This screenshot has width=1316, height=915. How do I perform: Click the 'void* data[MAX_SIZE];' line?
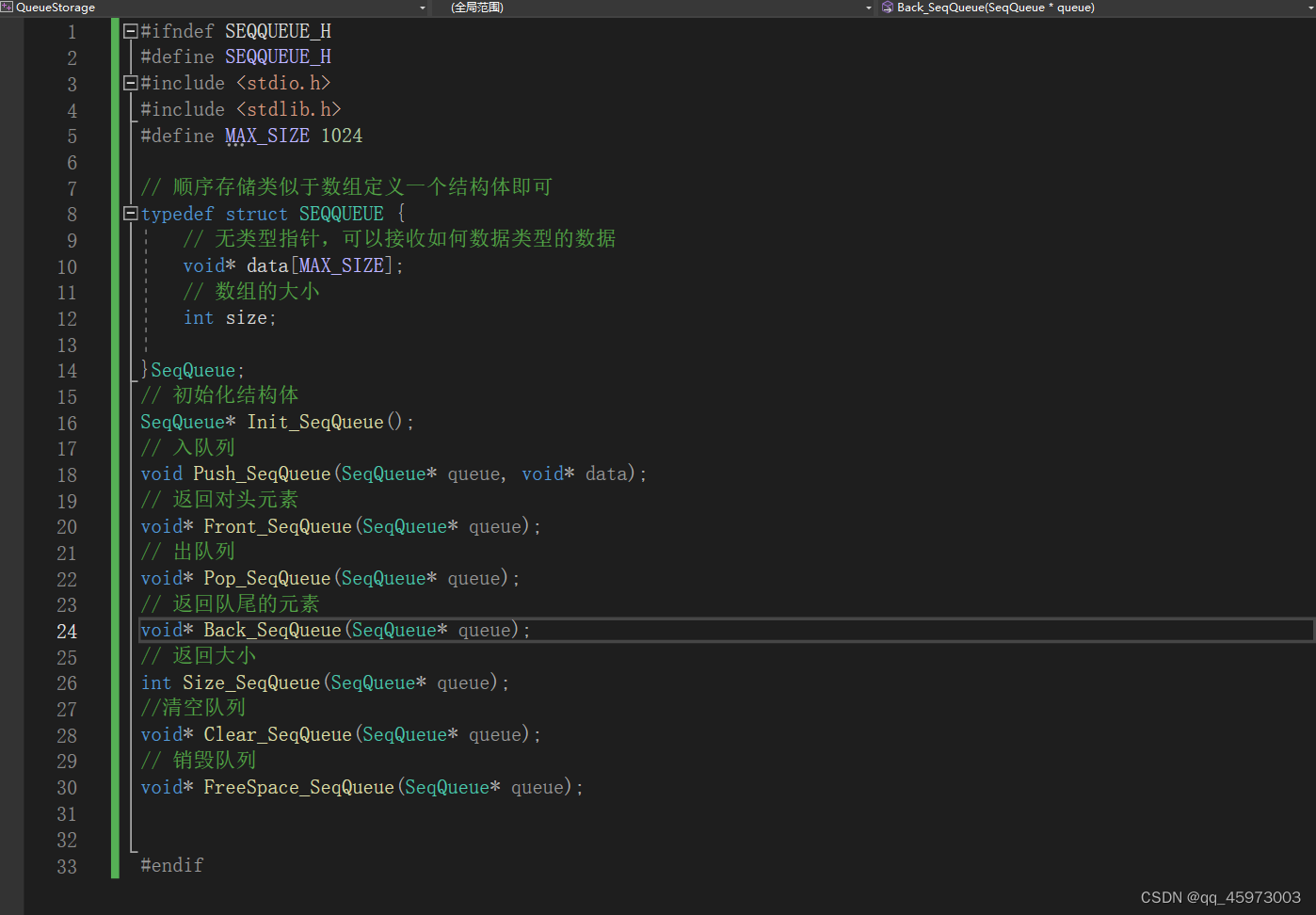pos(294,265)
